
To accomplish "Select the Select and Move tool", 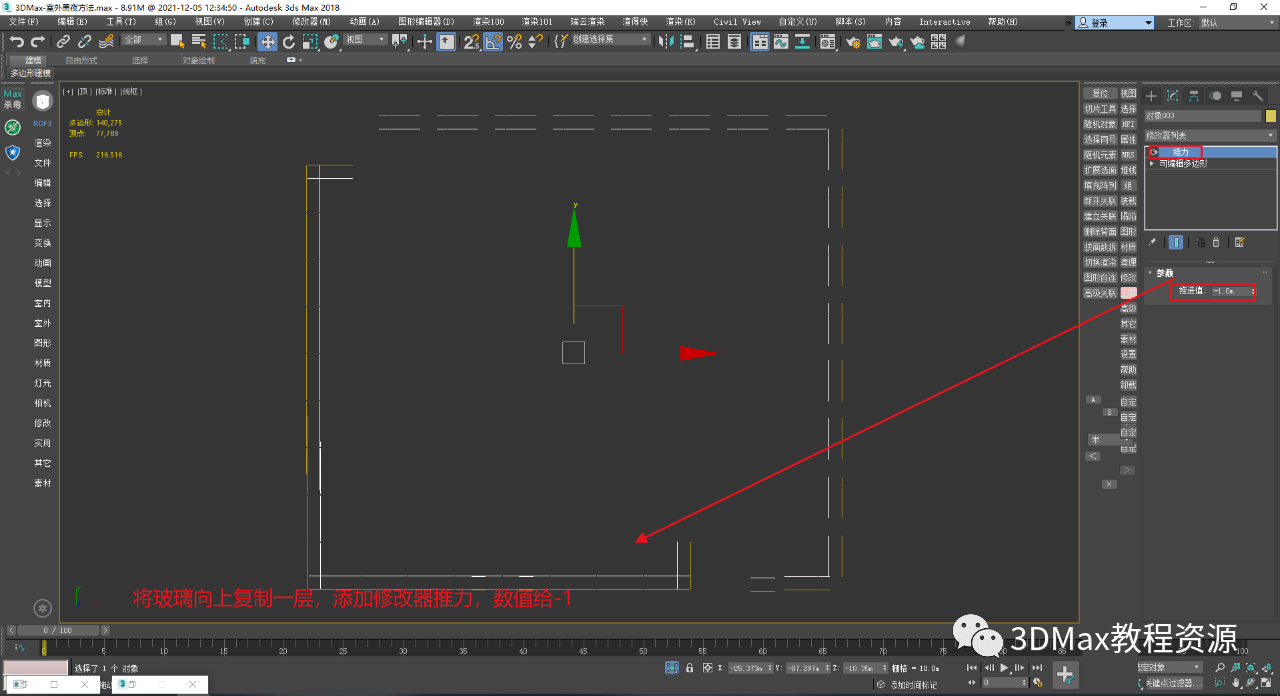I will coord(266,42).
